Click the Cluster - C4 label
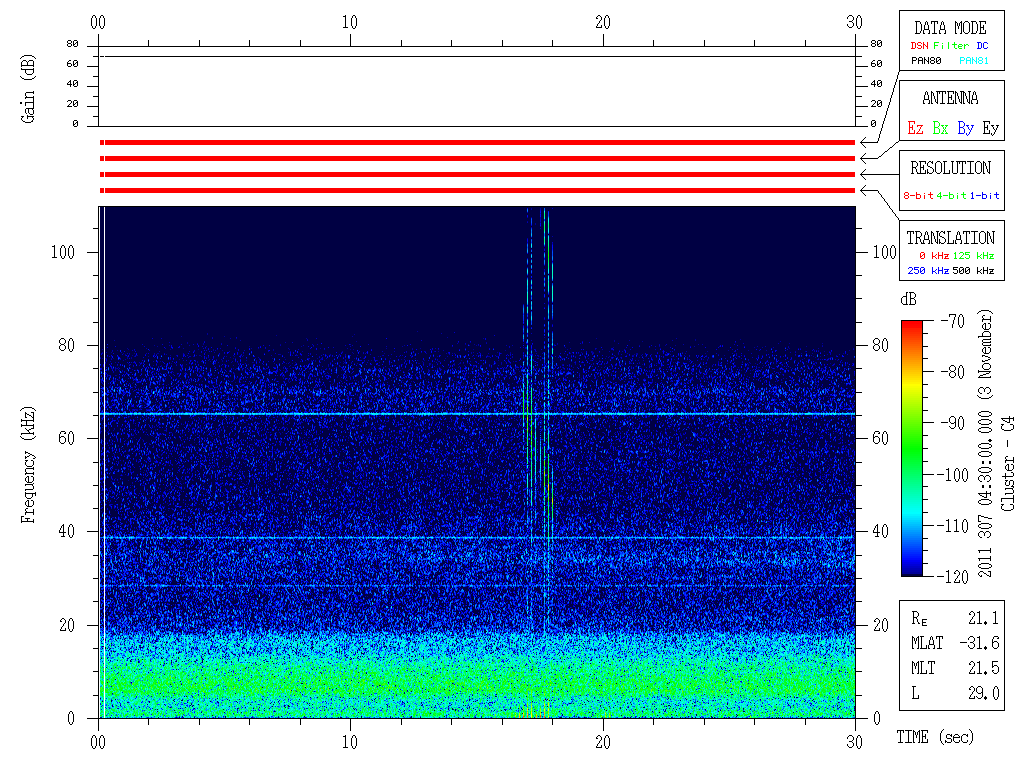This screenshot has height=768, width=1024. 1008,463
